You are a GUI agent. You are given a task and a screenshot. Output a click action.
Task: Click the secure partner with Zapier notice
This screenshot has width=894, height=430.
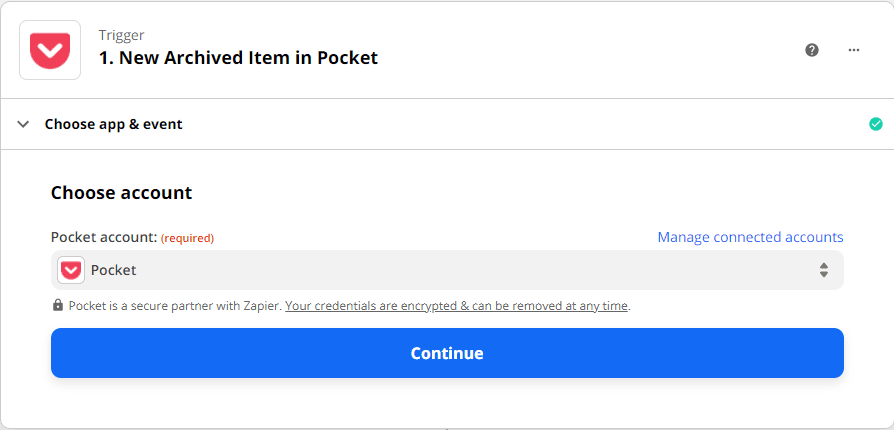(175, 306)
